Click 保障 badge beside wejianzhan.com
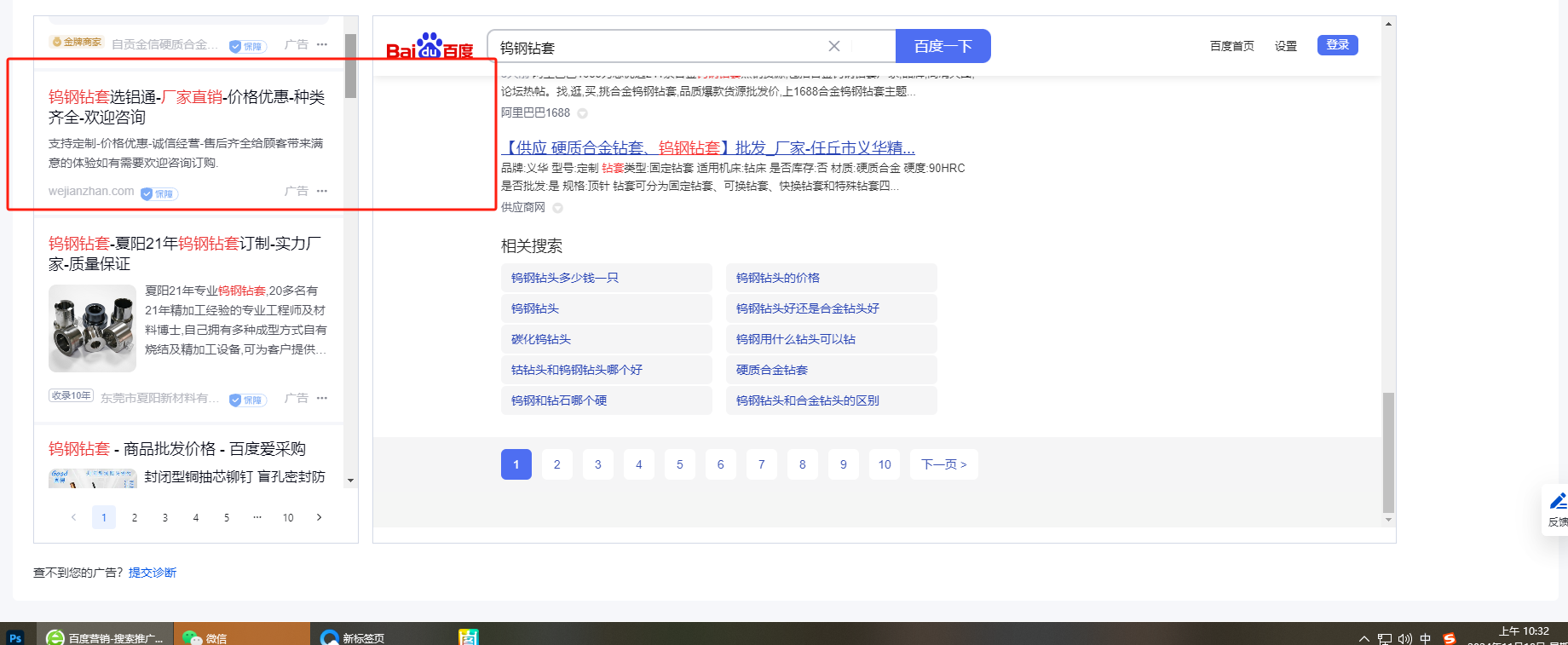Screen dimensions: 1568x645 (x=159, y=193)
